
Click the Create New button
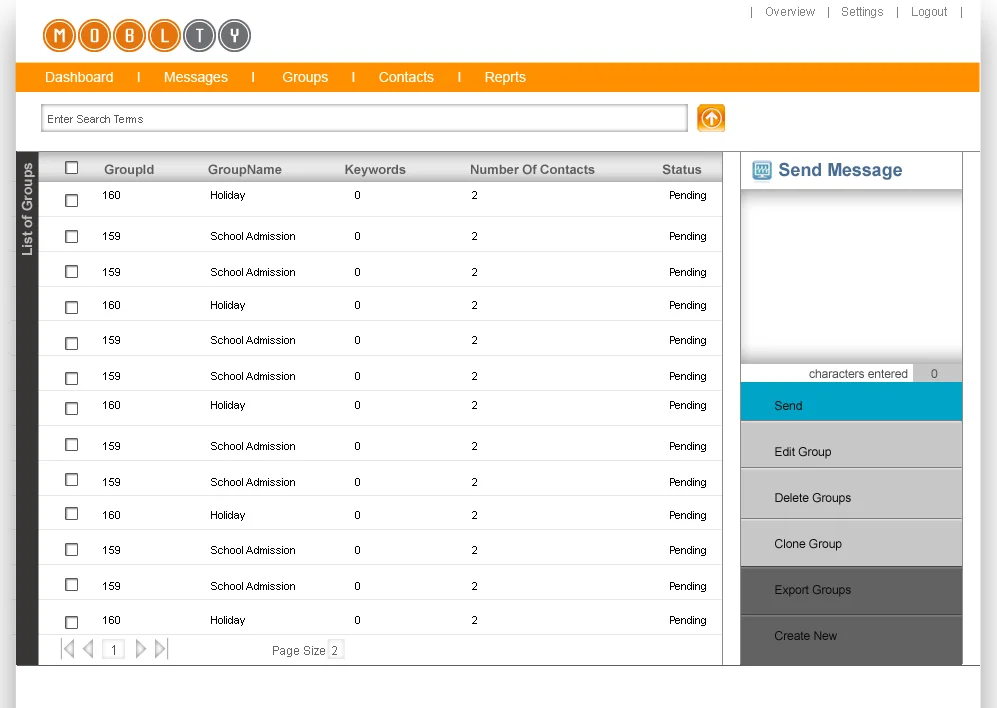click(x=851, y=640)
